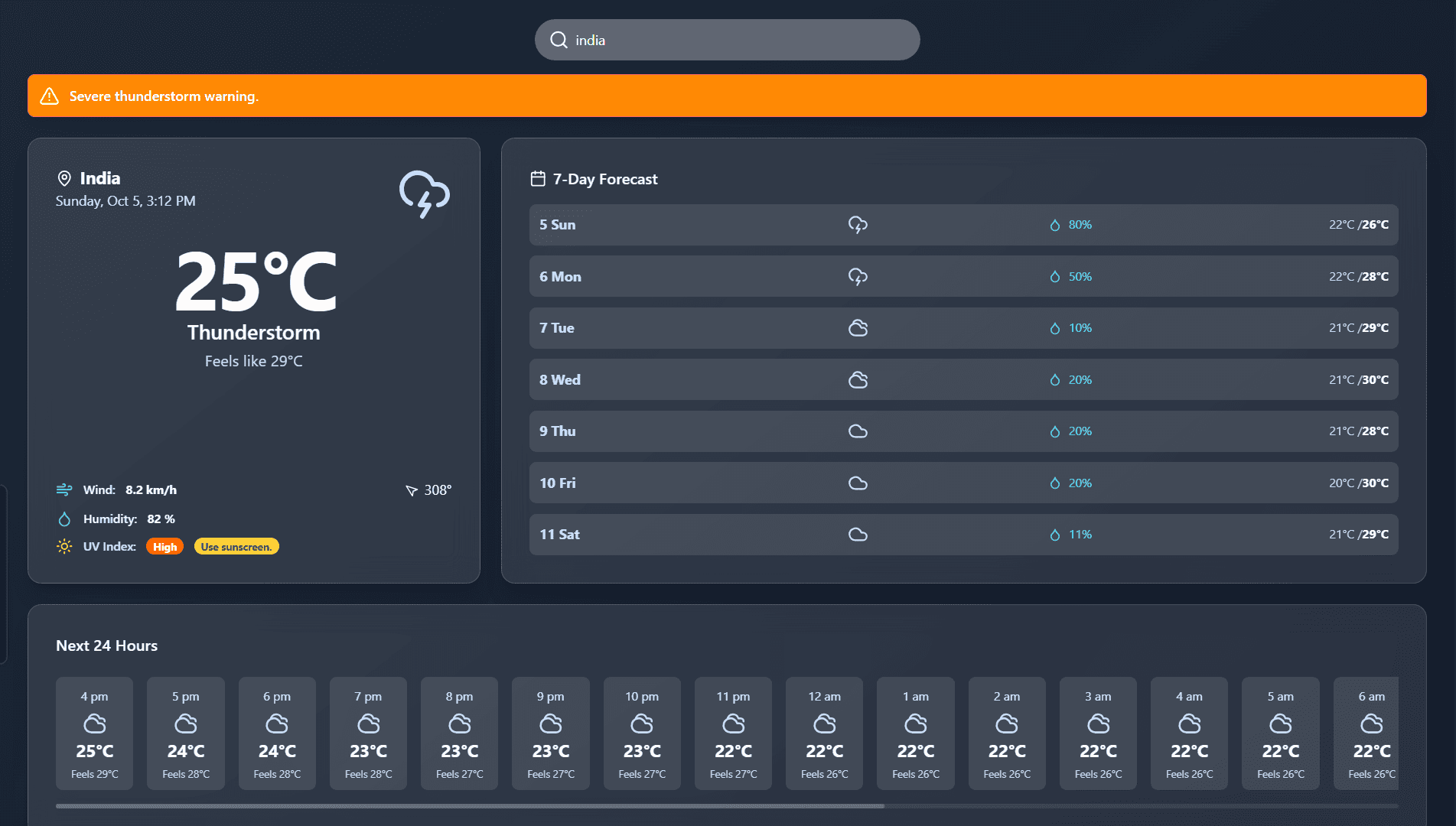The width and height of the screenshot is (1456, 826).
Task: Click the Sunday, Oct 5, 3:12 PM date line
Action: [125, 201]
